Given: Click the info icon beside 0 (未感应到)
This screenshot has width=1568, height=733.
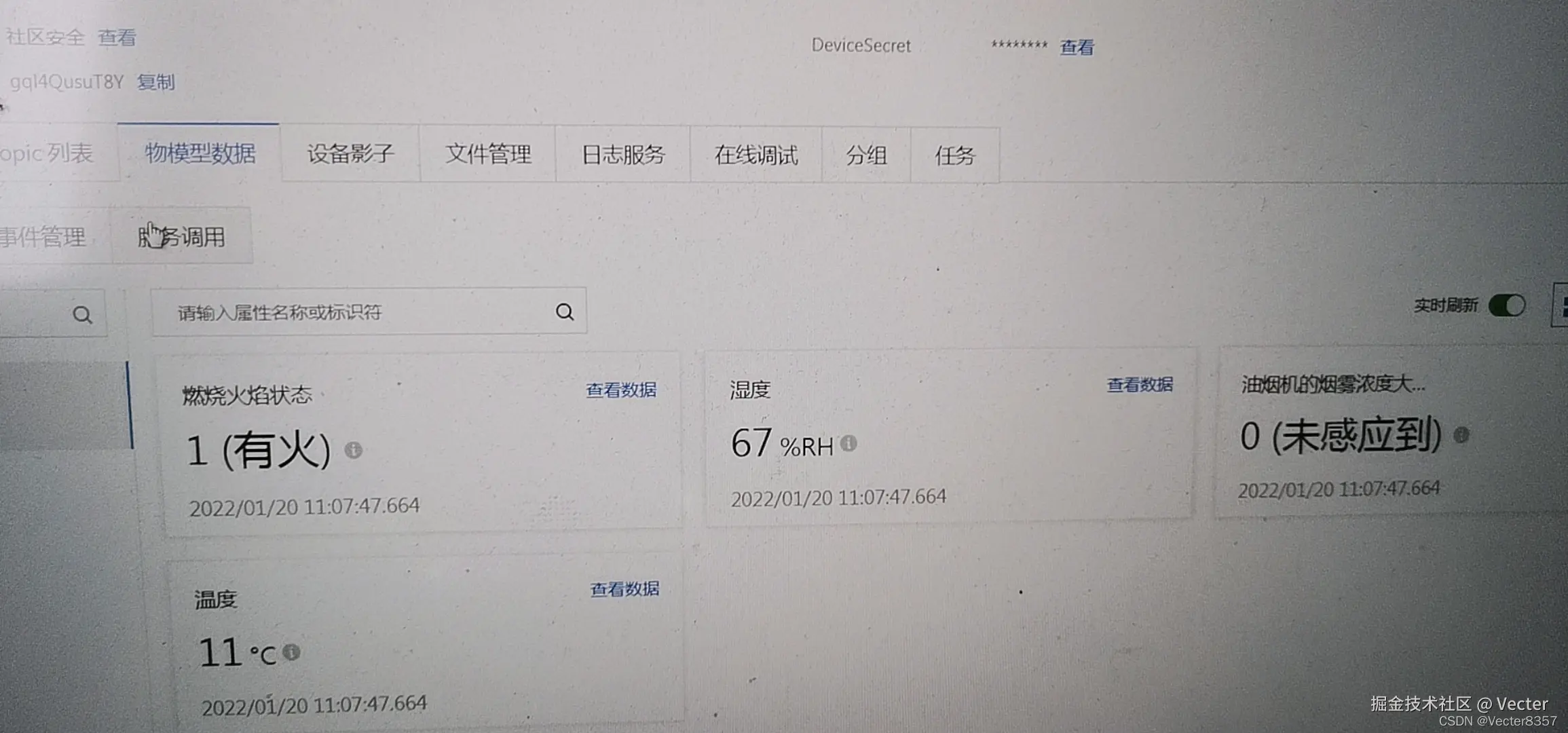Looking at the screenshot, I should (x=1461, y=438).
